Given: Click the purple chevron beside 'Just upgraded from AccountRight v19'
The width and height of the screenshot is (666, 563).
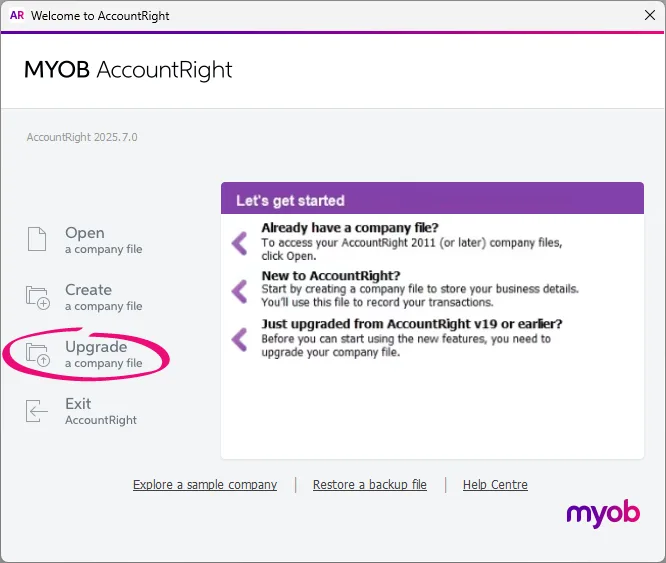Looking at the screenshot, I should pyautogui.click(x=240, y=340).
